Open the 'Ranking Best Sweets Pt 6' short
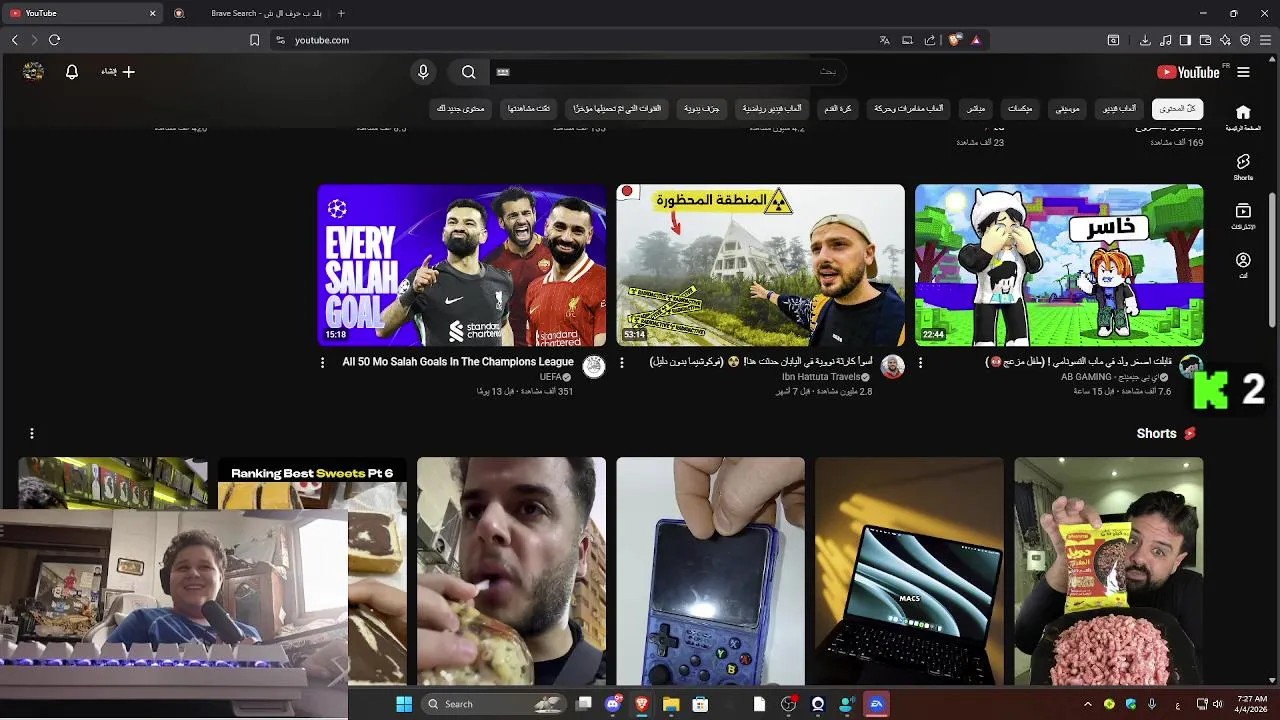The width and height of the screenshot is (1280, 720). (x=312, y=572)
